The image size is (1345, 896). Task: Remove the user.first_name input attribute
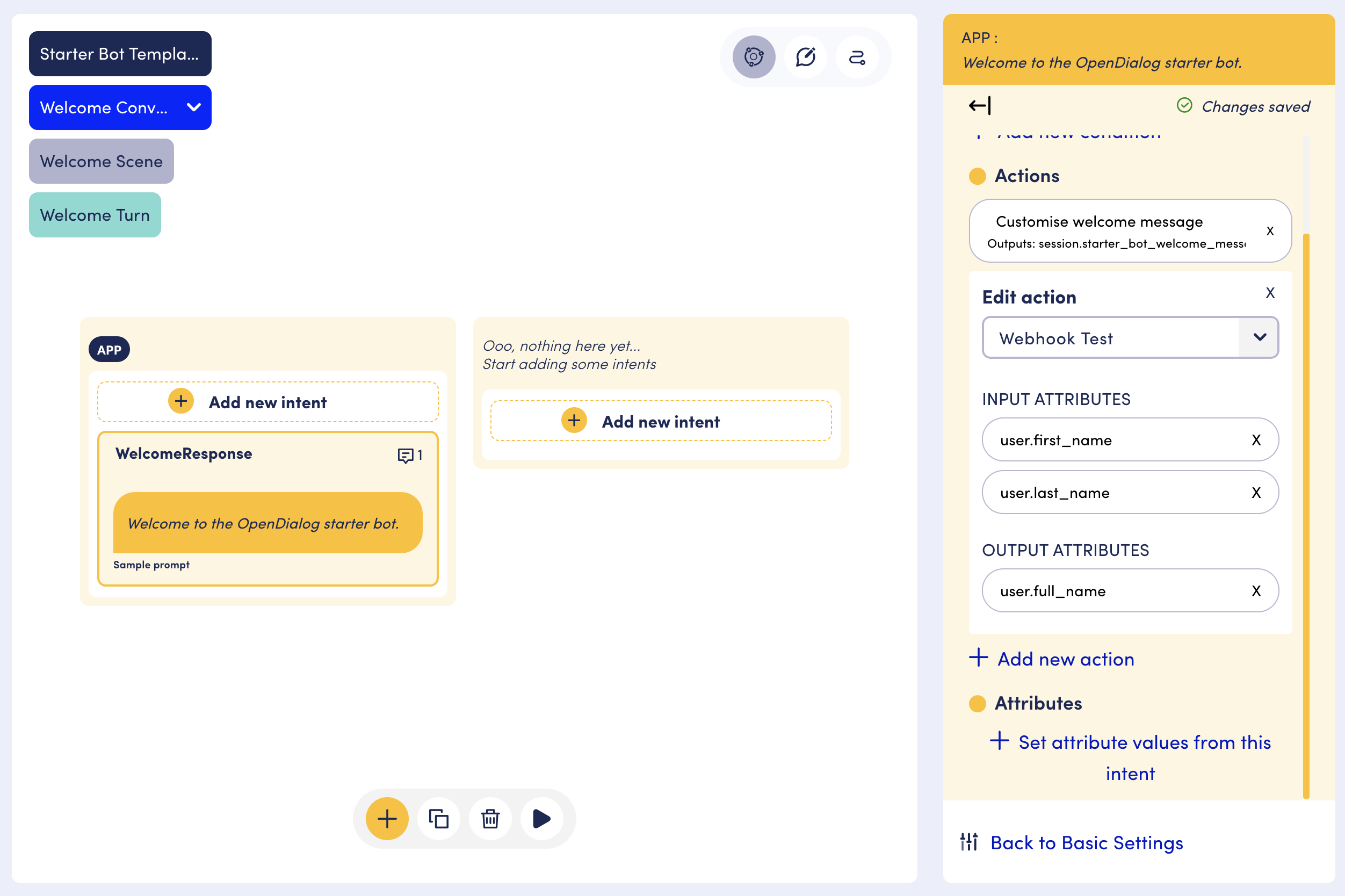click(1256, 440)
